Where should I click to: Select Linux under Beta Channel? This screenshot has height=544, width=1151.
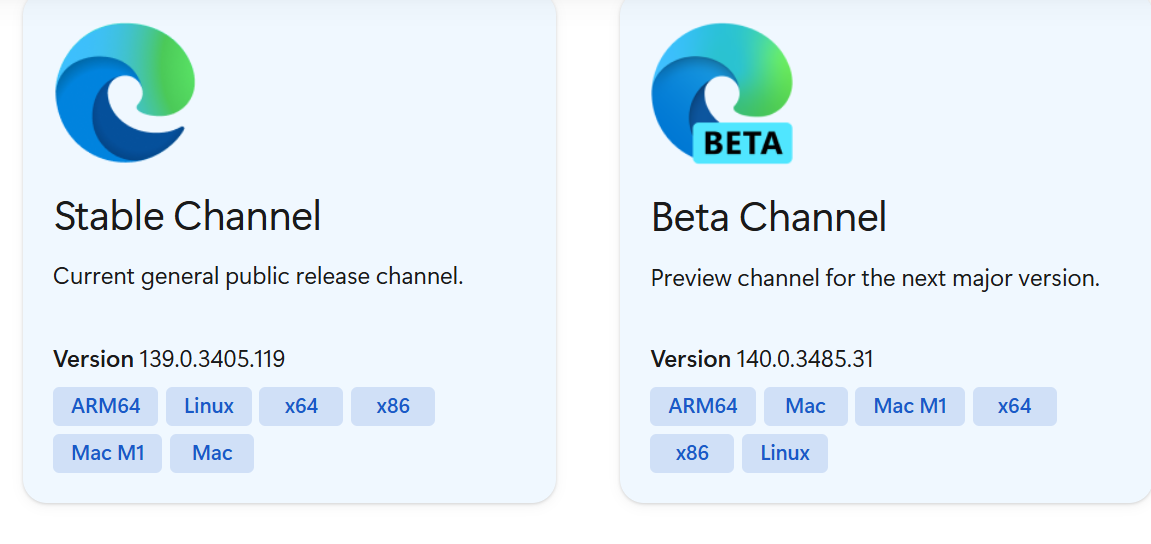(785, 453)
